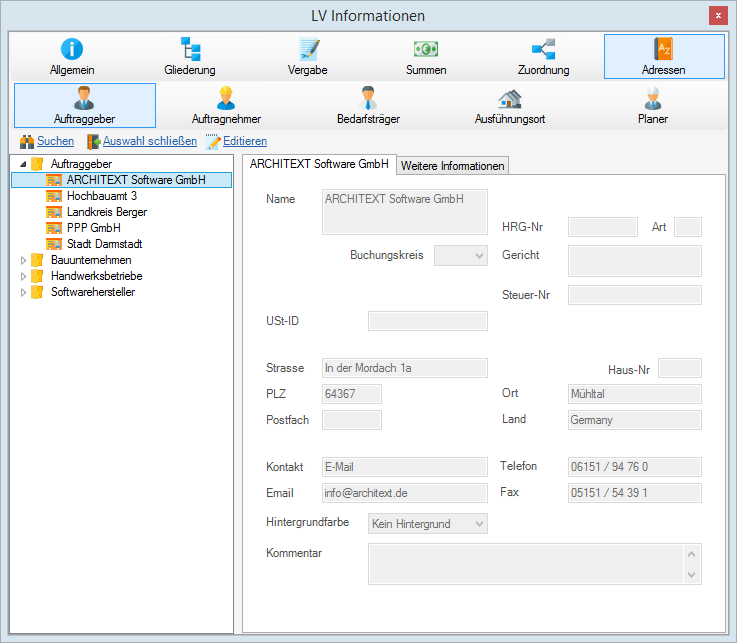Click the Kontakt field showing E-Mail
Viewport: 737px width, 643px height.
tap(405, 467)
